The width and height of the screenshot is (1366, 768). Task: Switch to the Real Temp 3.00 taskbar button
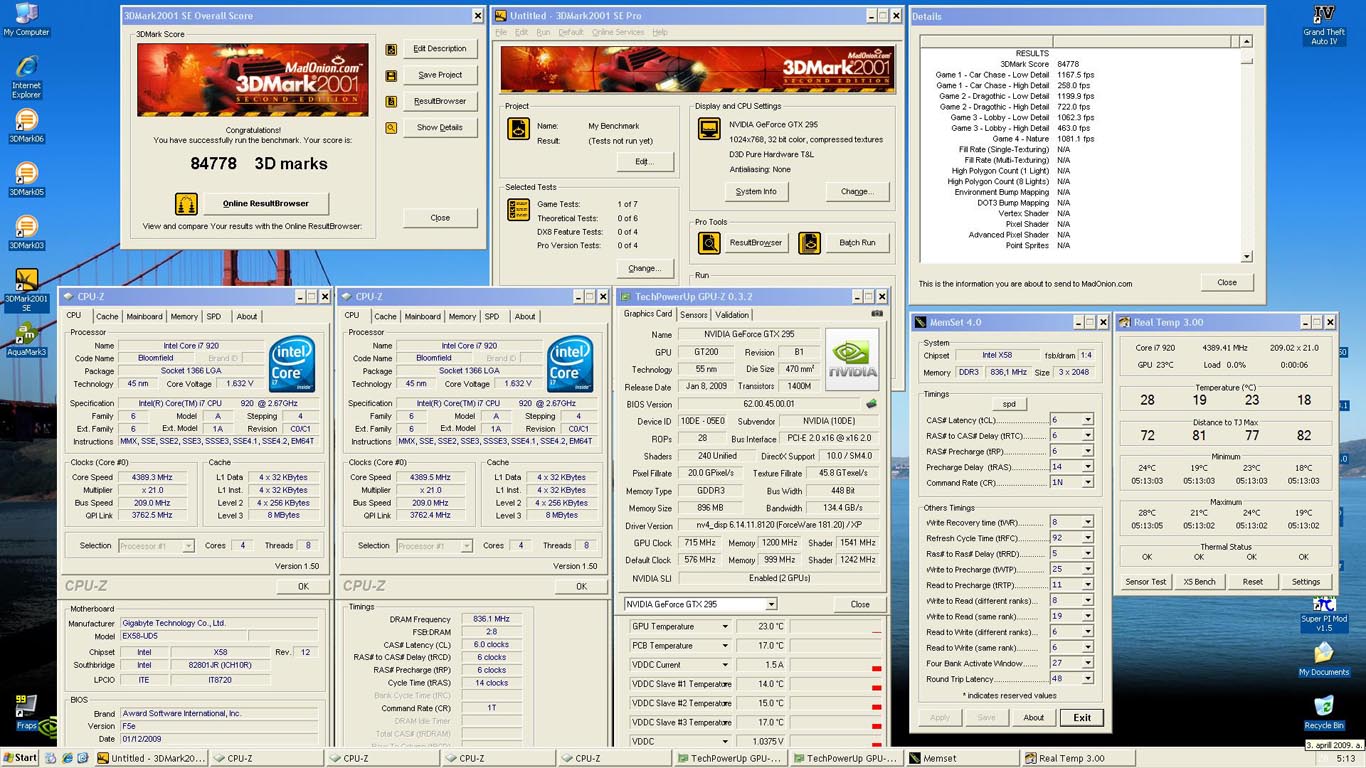tap(1078, 759)
